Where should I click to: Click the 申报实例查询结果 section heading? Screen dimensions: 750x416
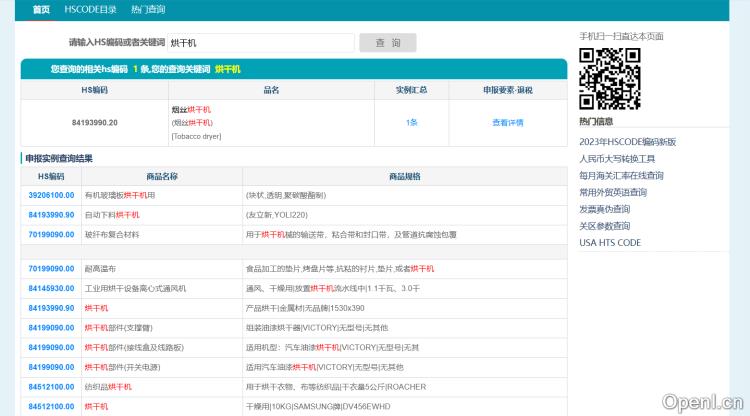click(x=59, y=158)
